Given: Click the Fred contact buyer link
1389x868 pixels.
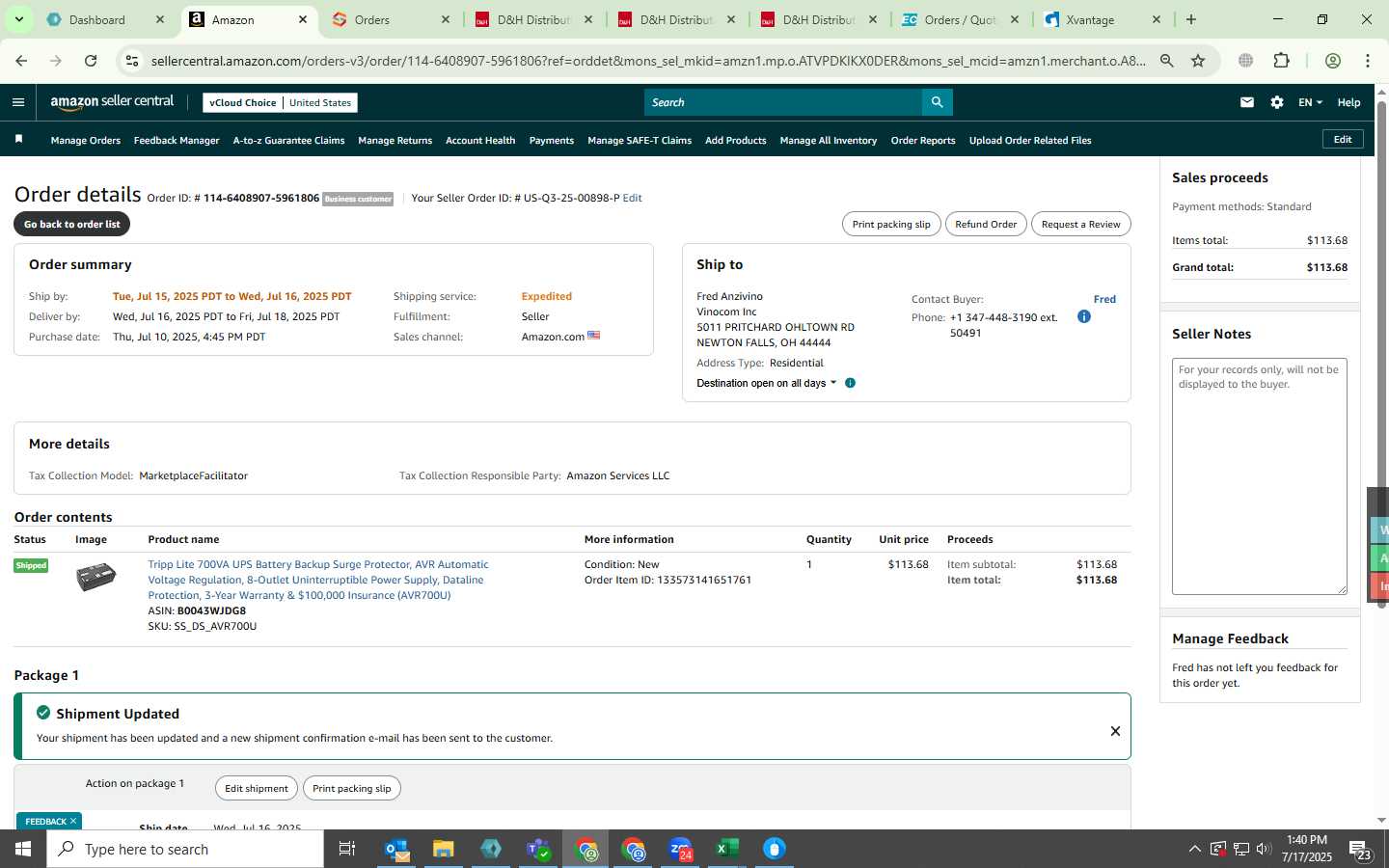Looking at the screenshot, I should 1104,299.
